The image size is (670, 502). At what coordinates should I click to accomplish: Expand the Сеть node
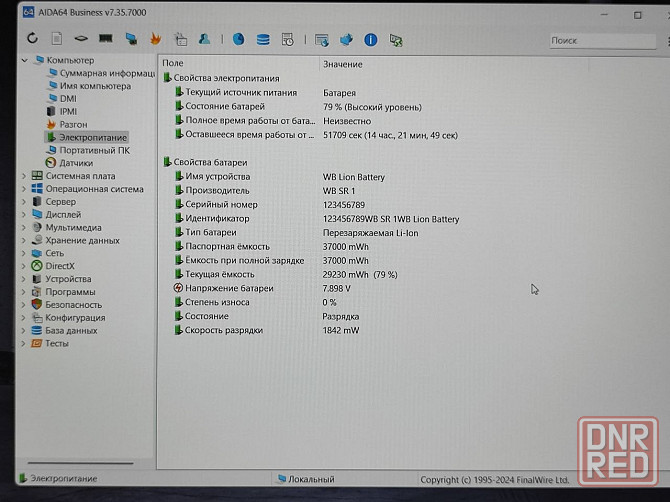click(24, 253)
